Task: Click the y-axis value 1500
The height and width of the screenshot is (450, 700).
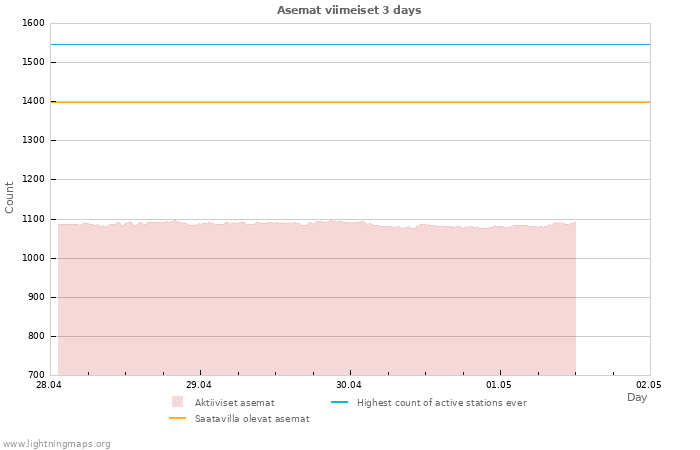Action: (x=33, y=62)
